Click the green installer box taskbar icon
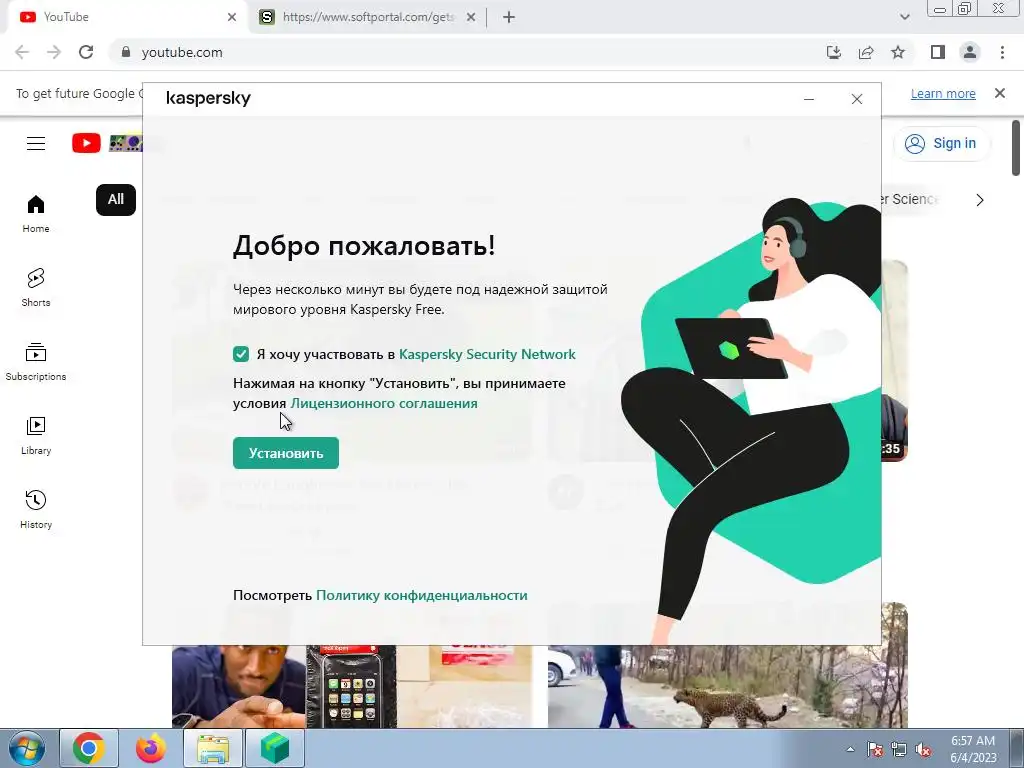Viewport: 1024px width, 768px height. click(x=275, y=748)
